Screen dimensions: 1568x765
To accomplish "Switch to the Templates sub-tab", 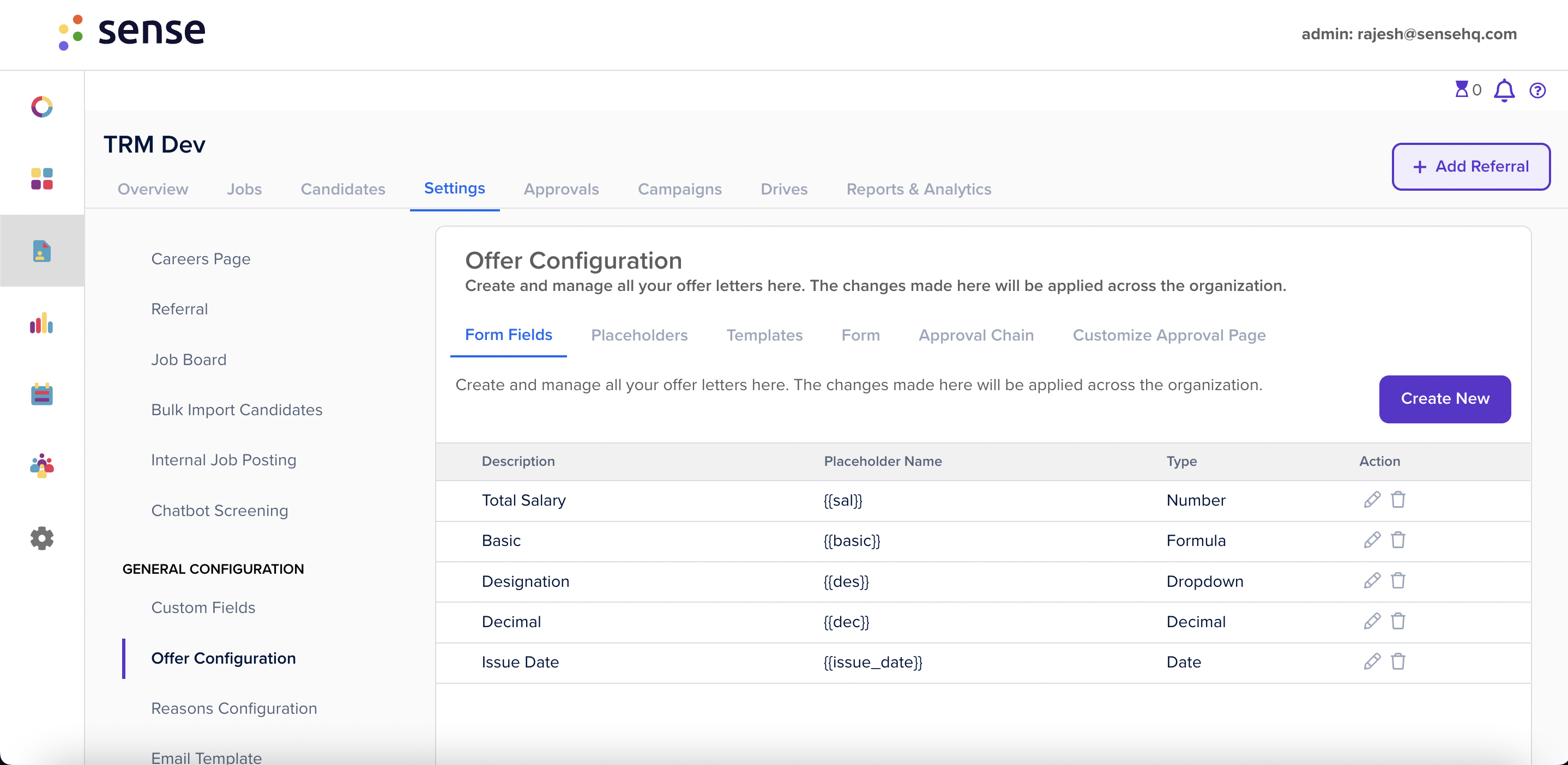I will click(764, 335).
